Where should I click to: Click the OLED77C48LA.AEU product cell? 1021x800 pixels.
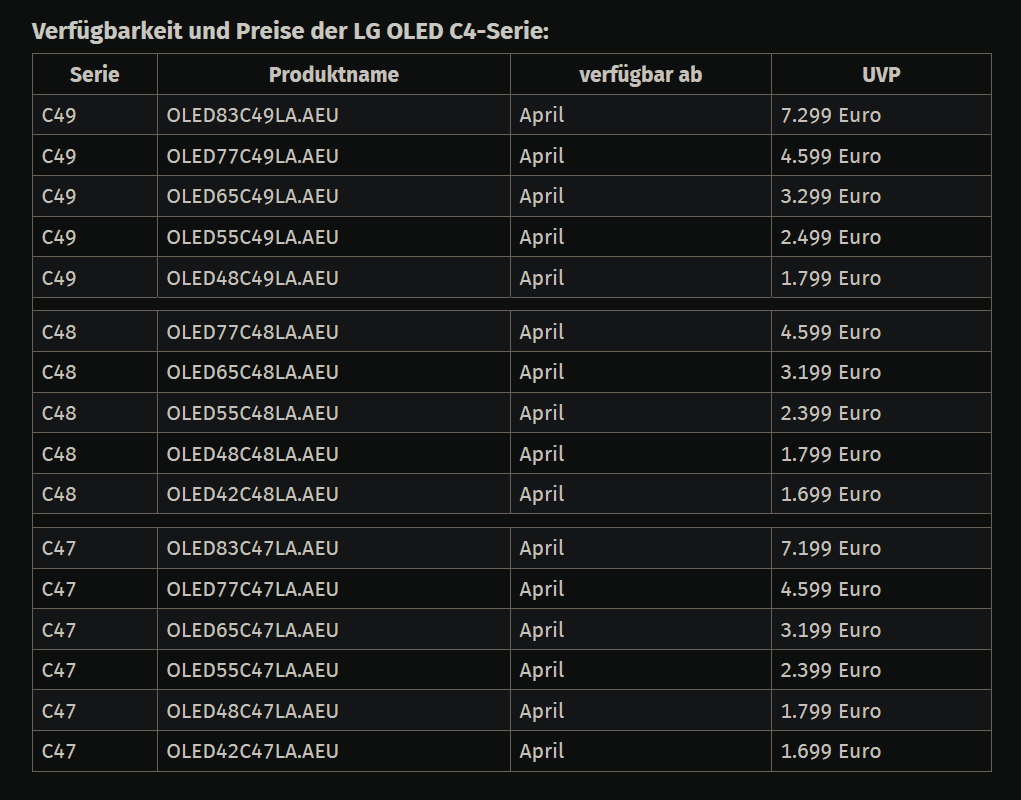coord(253,332)
